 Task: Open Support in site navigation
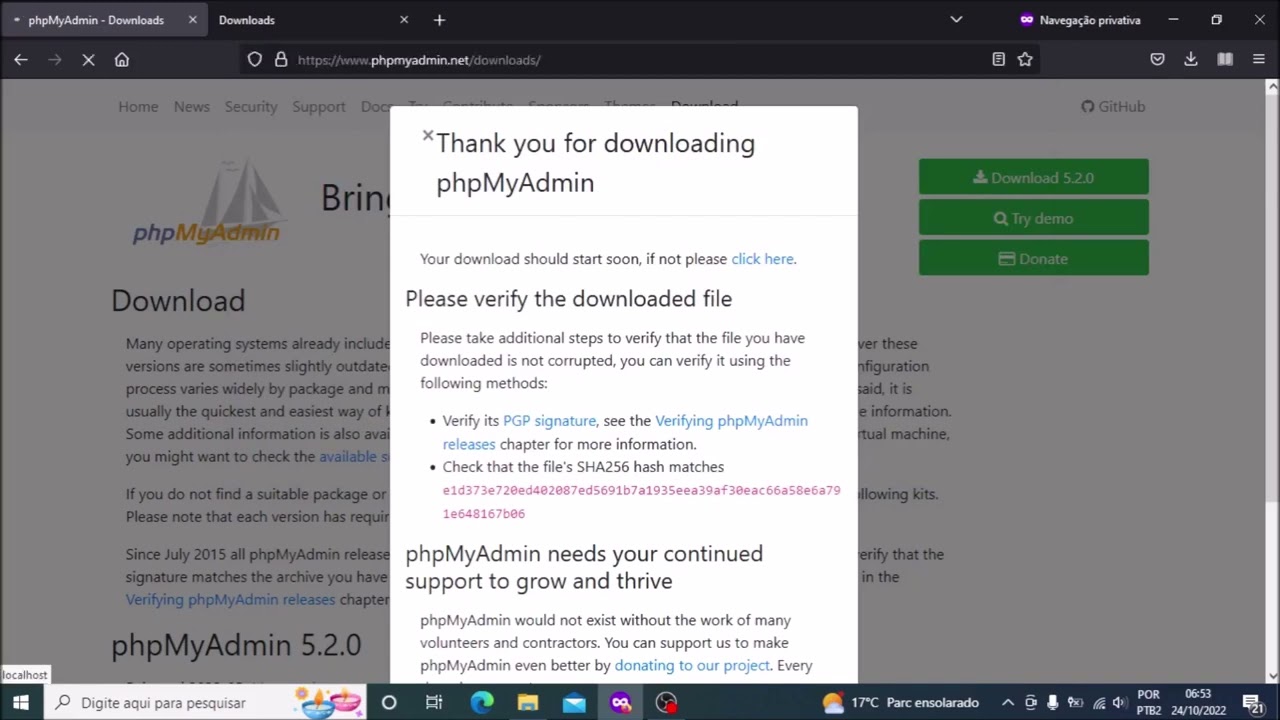click(318, 106)
